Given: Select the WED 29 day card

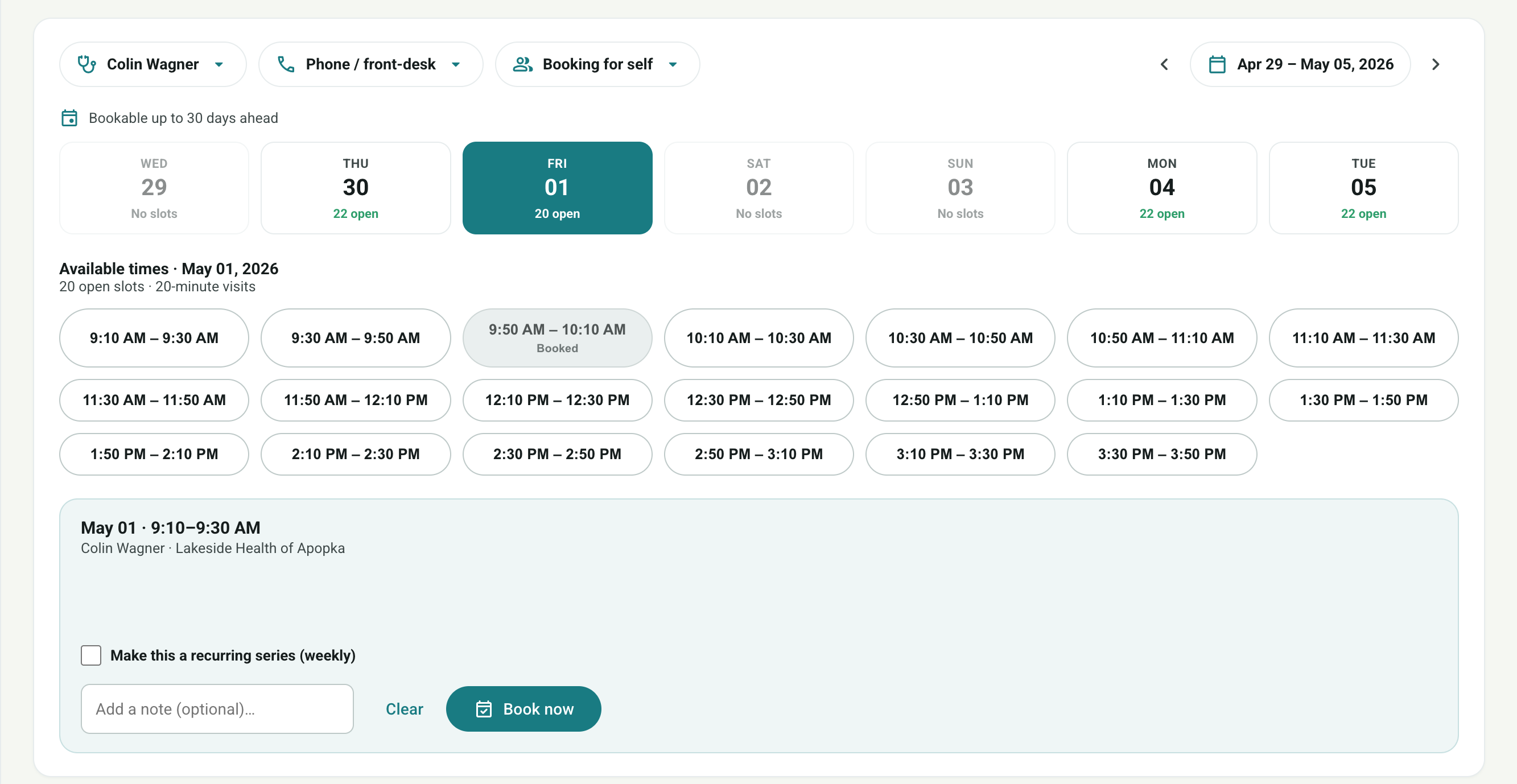Looking at the screenshot, I should [x=154, y=188].
